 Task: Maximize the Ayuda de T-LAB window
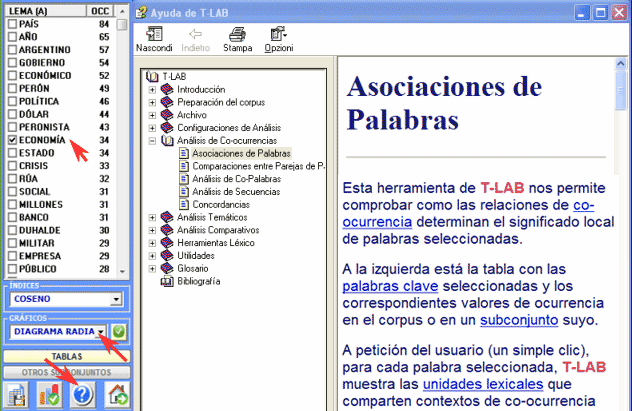tap(600, 13)
